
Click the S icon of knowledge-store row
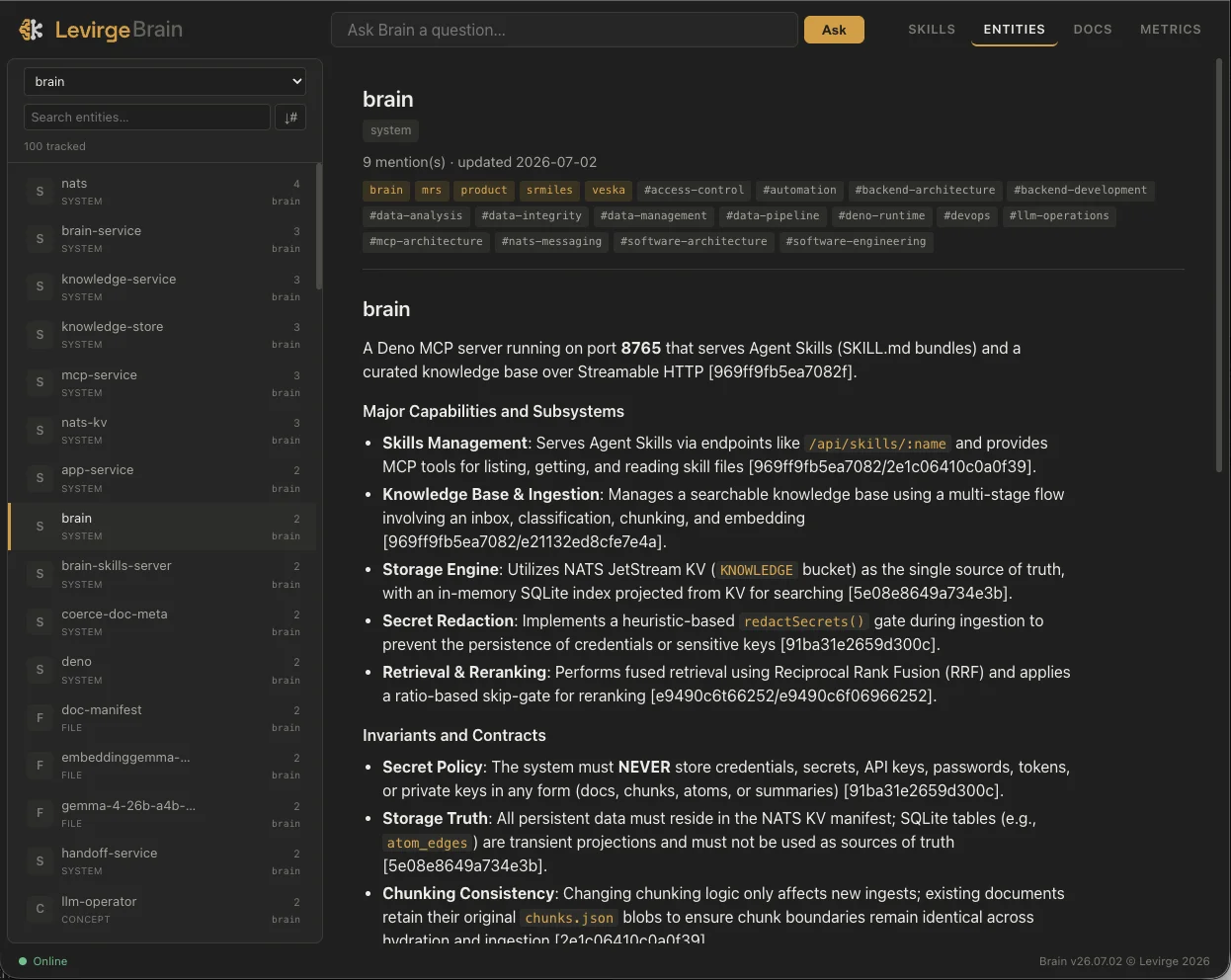(x=40, y=335)
